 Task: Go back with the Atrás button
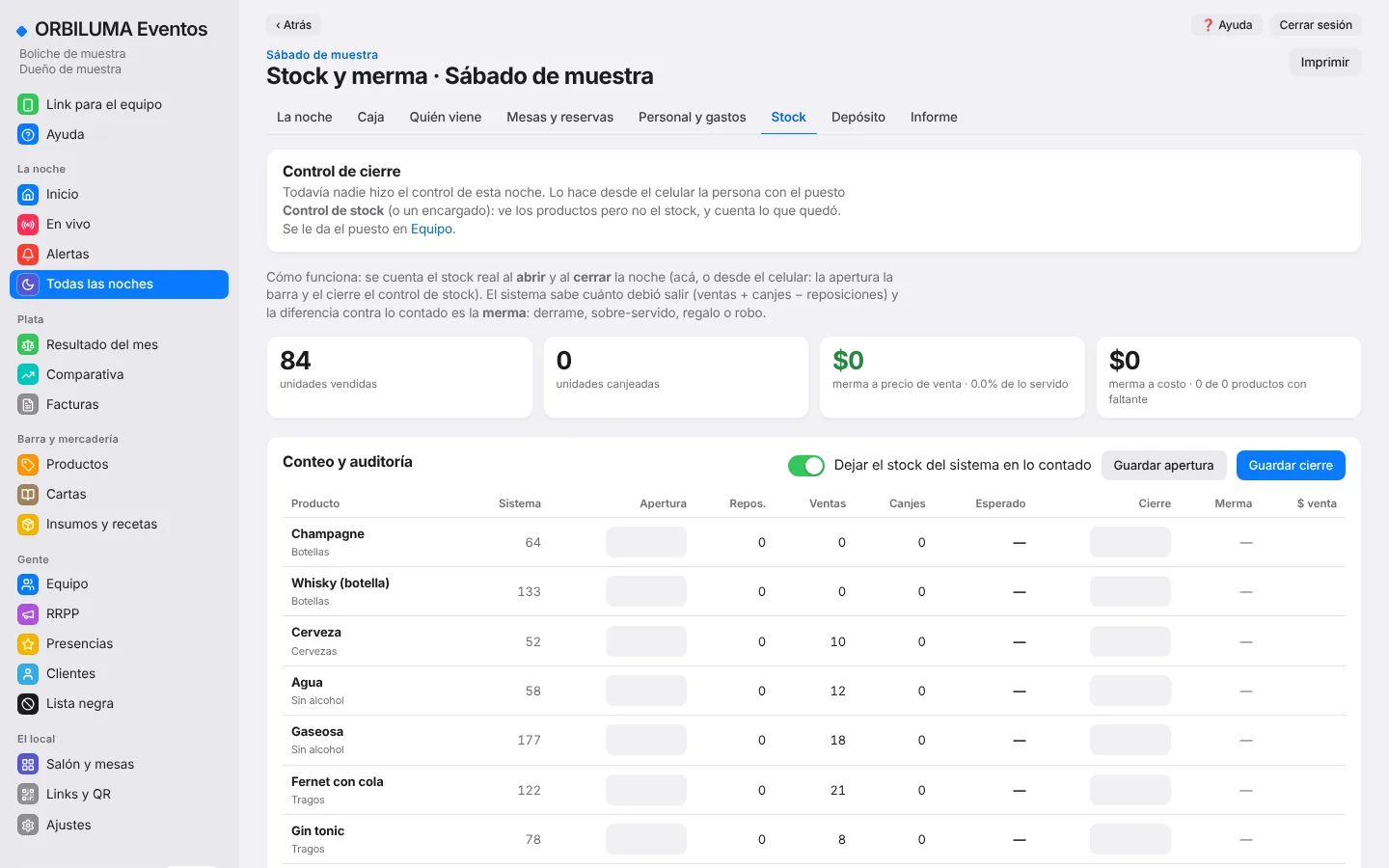294,25
